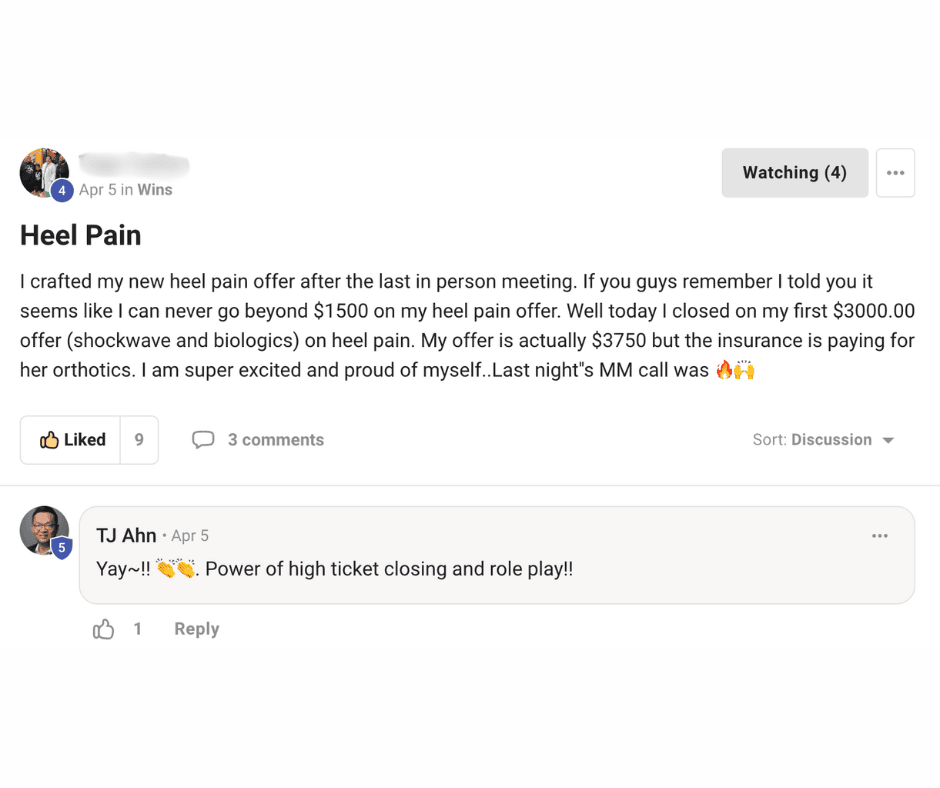Open the Wins category link
The height and width of the screenshot is (788, 940).
[155, 190]
